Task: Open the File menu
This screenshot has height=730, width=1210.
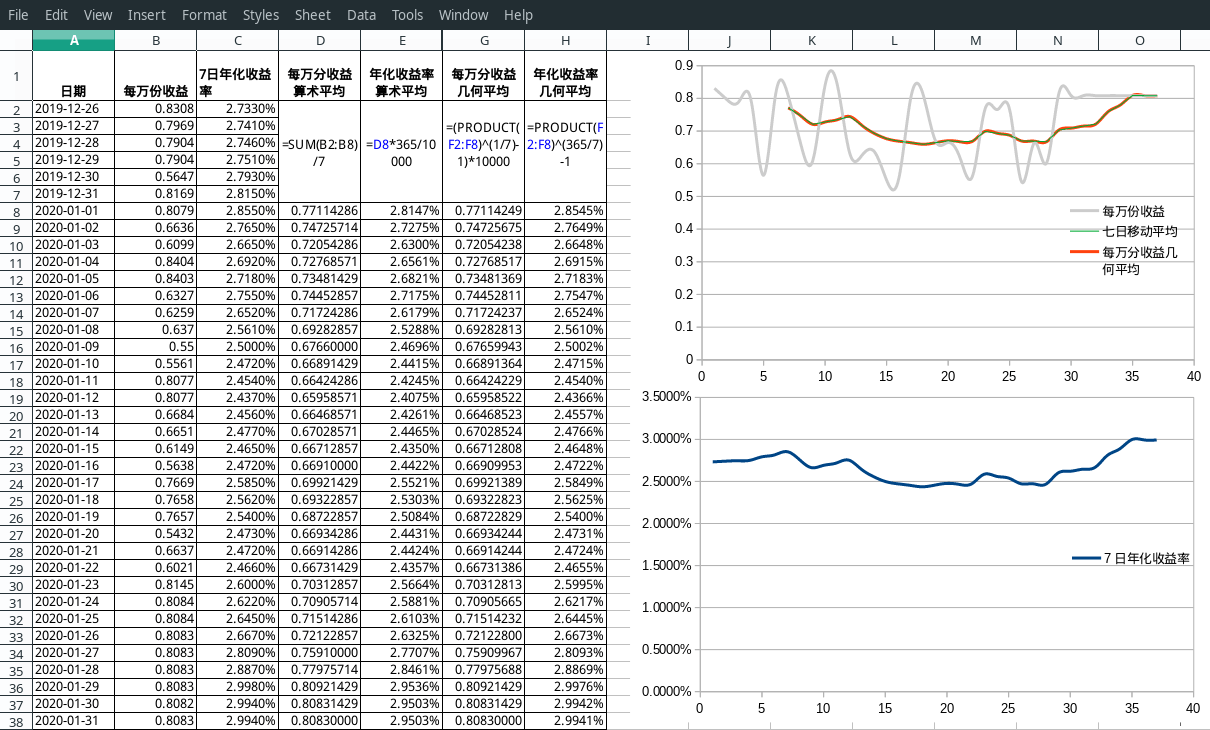Action: pos(18,15)
